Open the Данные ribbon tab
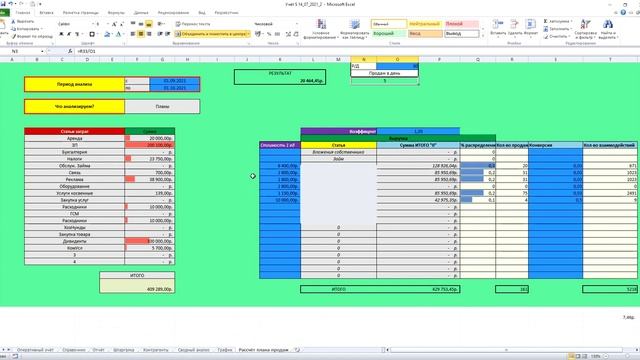The width and height of the screenshot is (640, 360). pyautogui.click(x=141, y=13)
